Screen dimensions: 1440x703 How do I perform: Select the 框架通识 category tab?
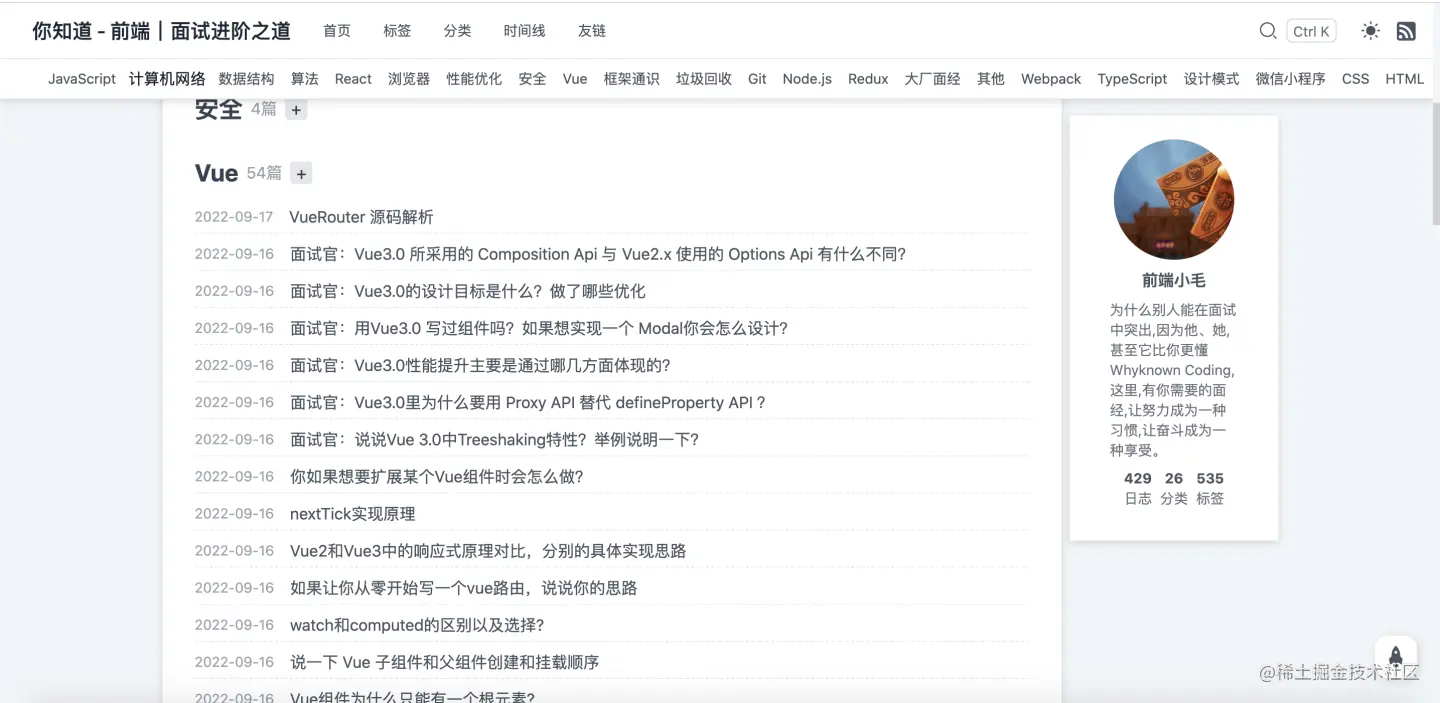632,79
